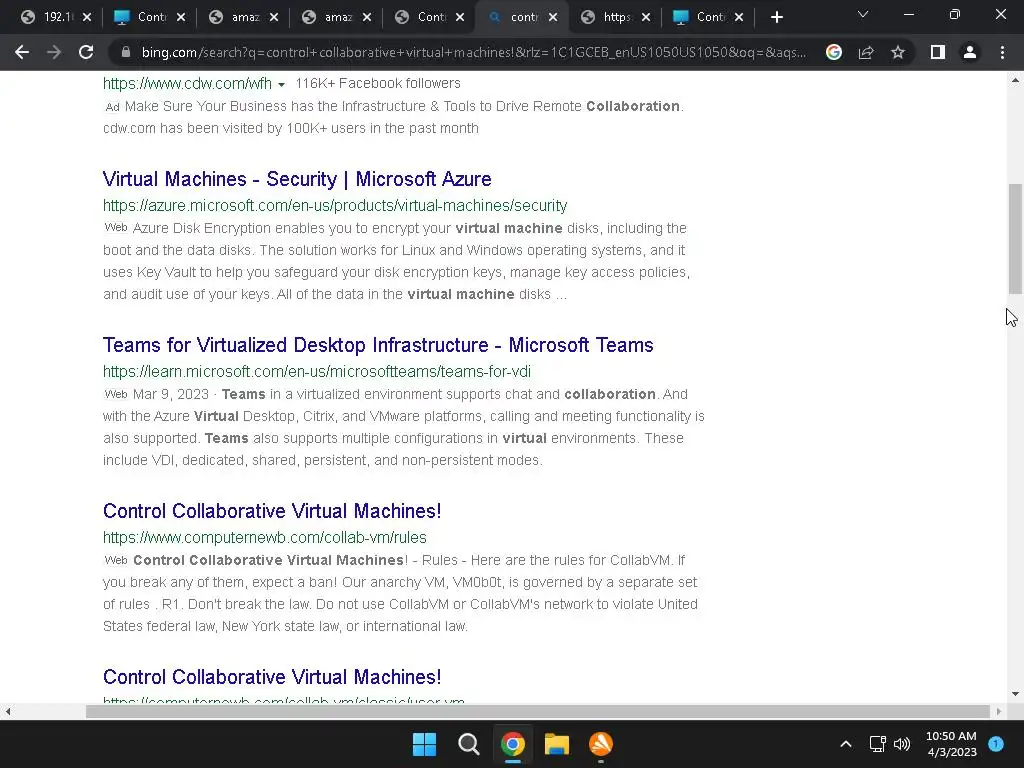Share this page using share icon

coord(866,52)
